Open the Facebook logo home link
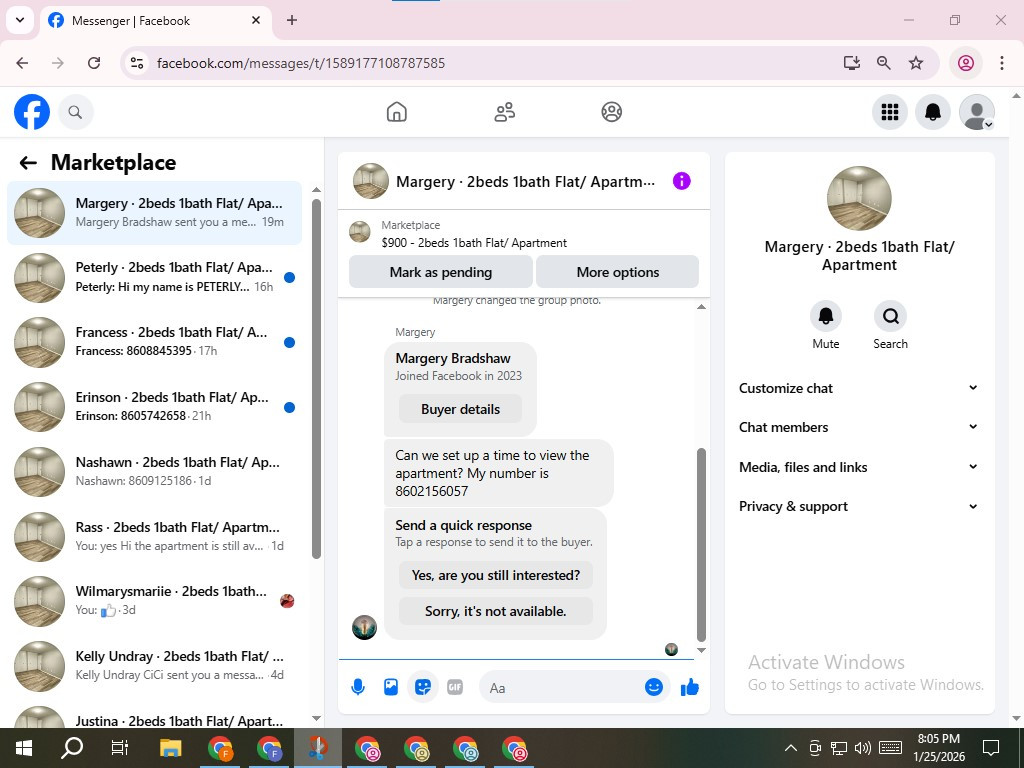Image resolution: width=1024 pixels, height=768 pixels. click(x=32, y=112)
